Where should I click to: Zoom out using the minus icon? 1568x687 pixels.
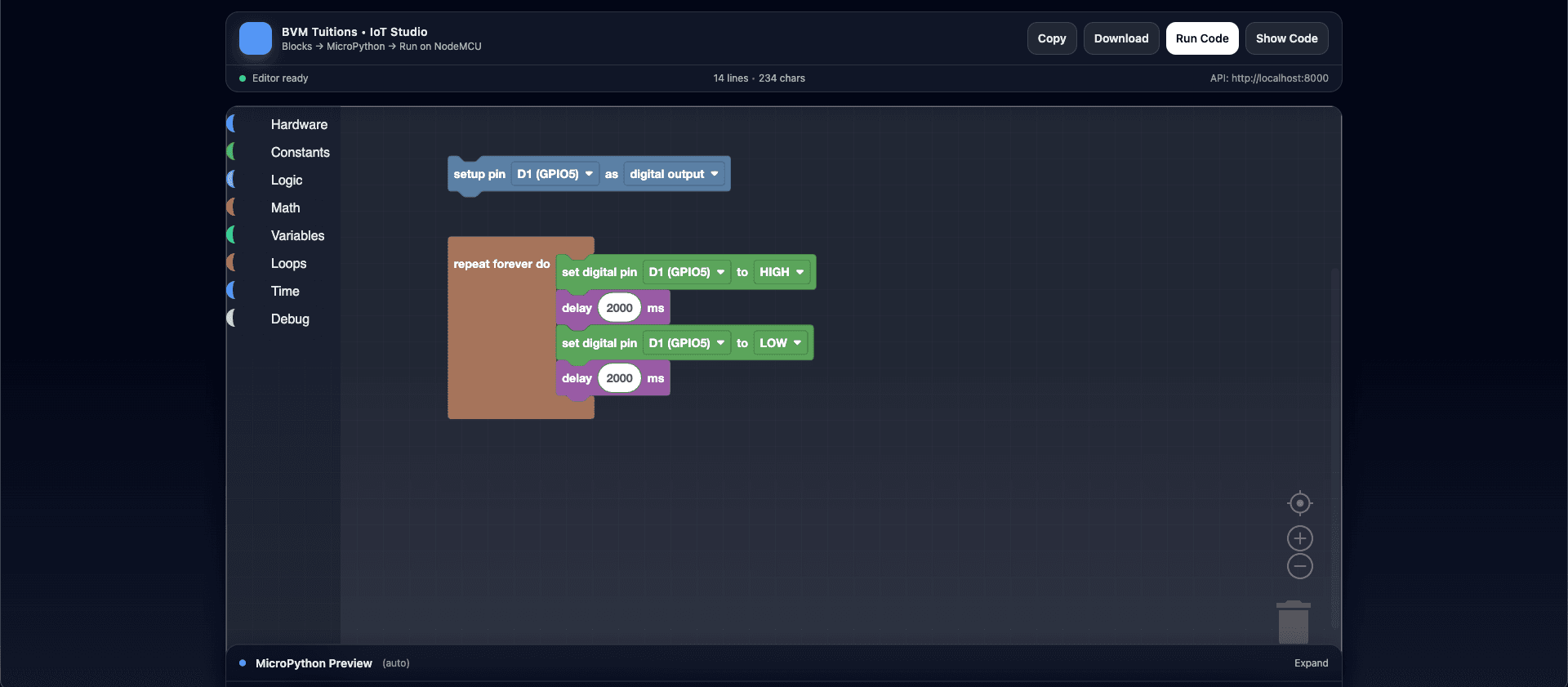1300,566
